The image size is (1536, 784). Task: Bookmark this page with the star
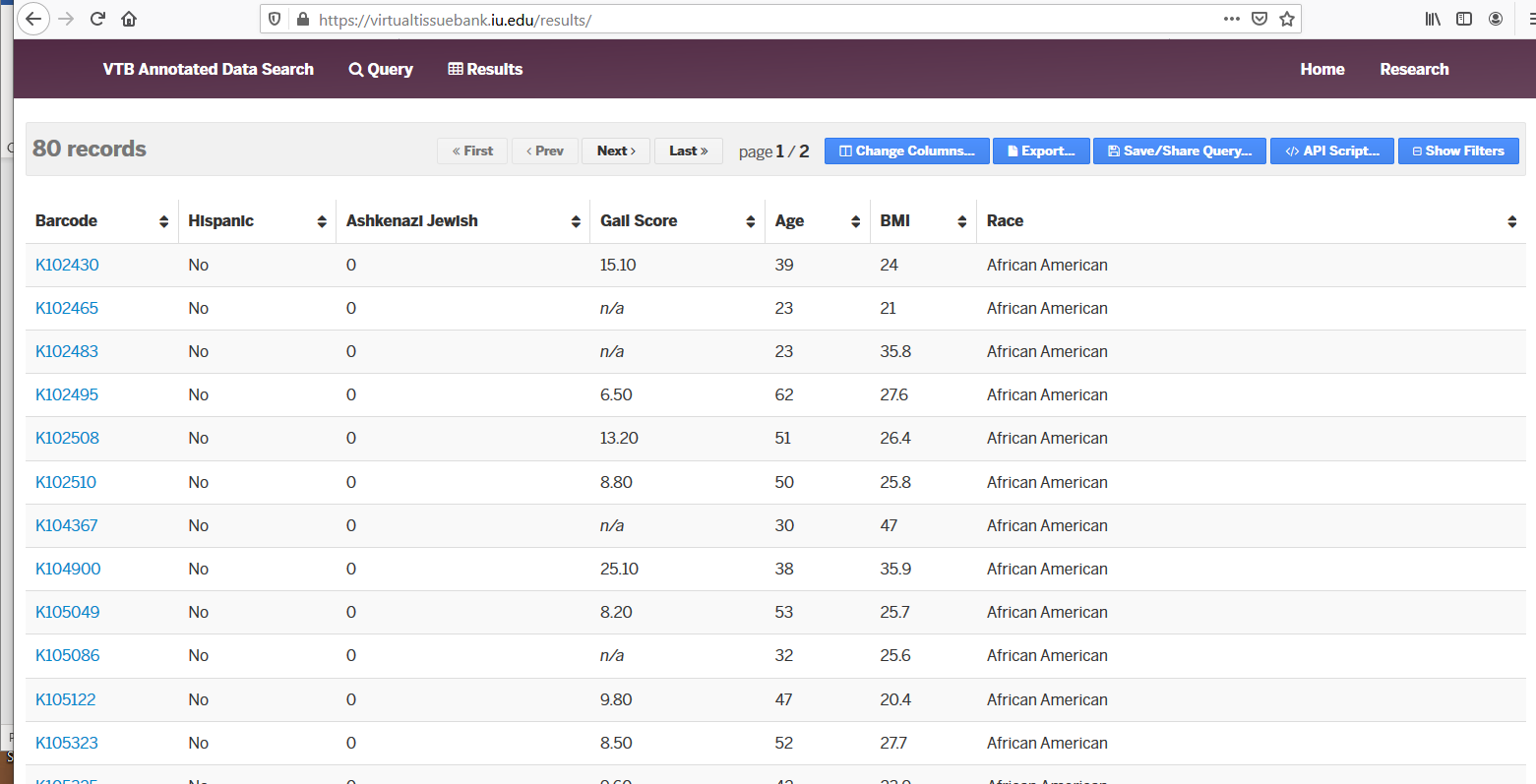click(x=1287, y=19)
